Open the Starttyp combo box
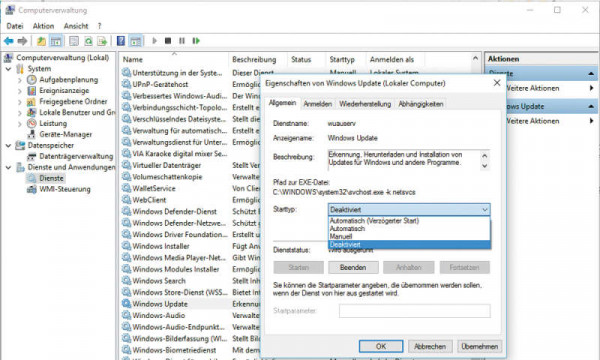This screenshot has width=600, height=360. click(x=409, y=209)
